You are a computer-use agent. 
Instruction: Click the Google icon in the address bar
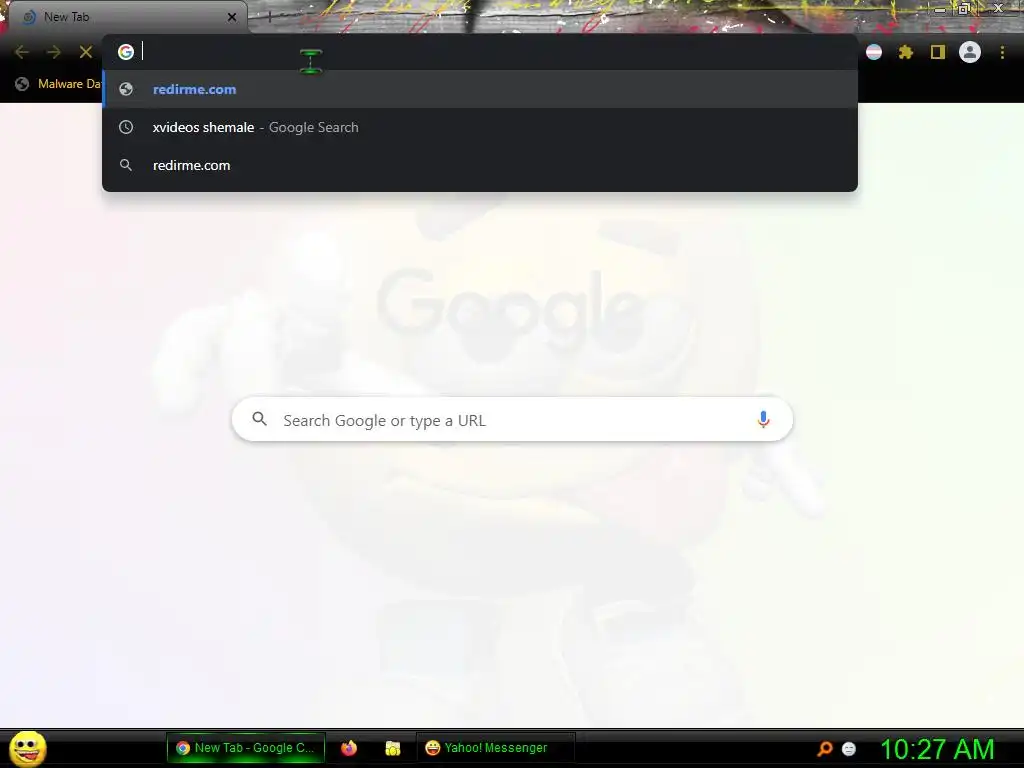(126, 52)
